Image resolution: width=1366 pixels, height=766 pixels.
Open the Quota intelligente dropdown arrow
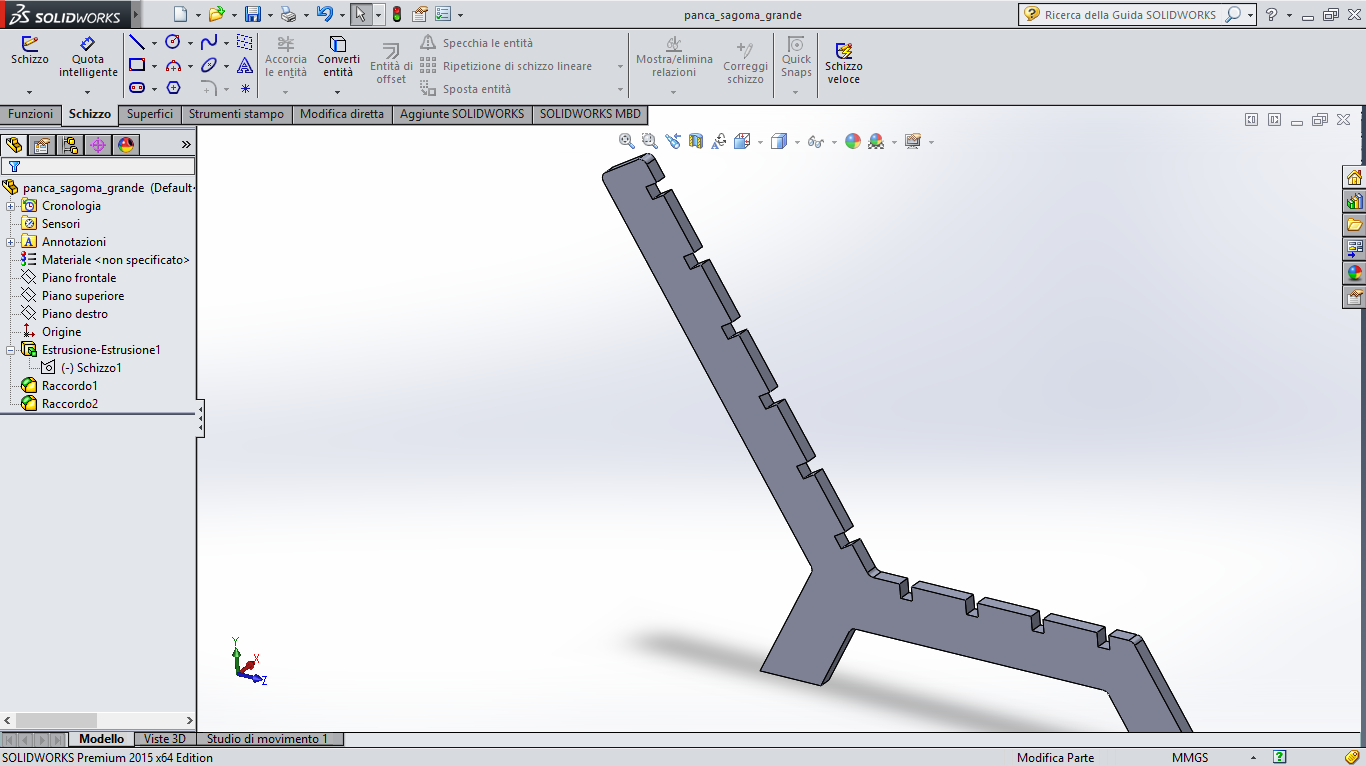pos(87,92)
